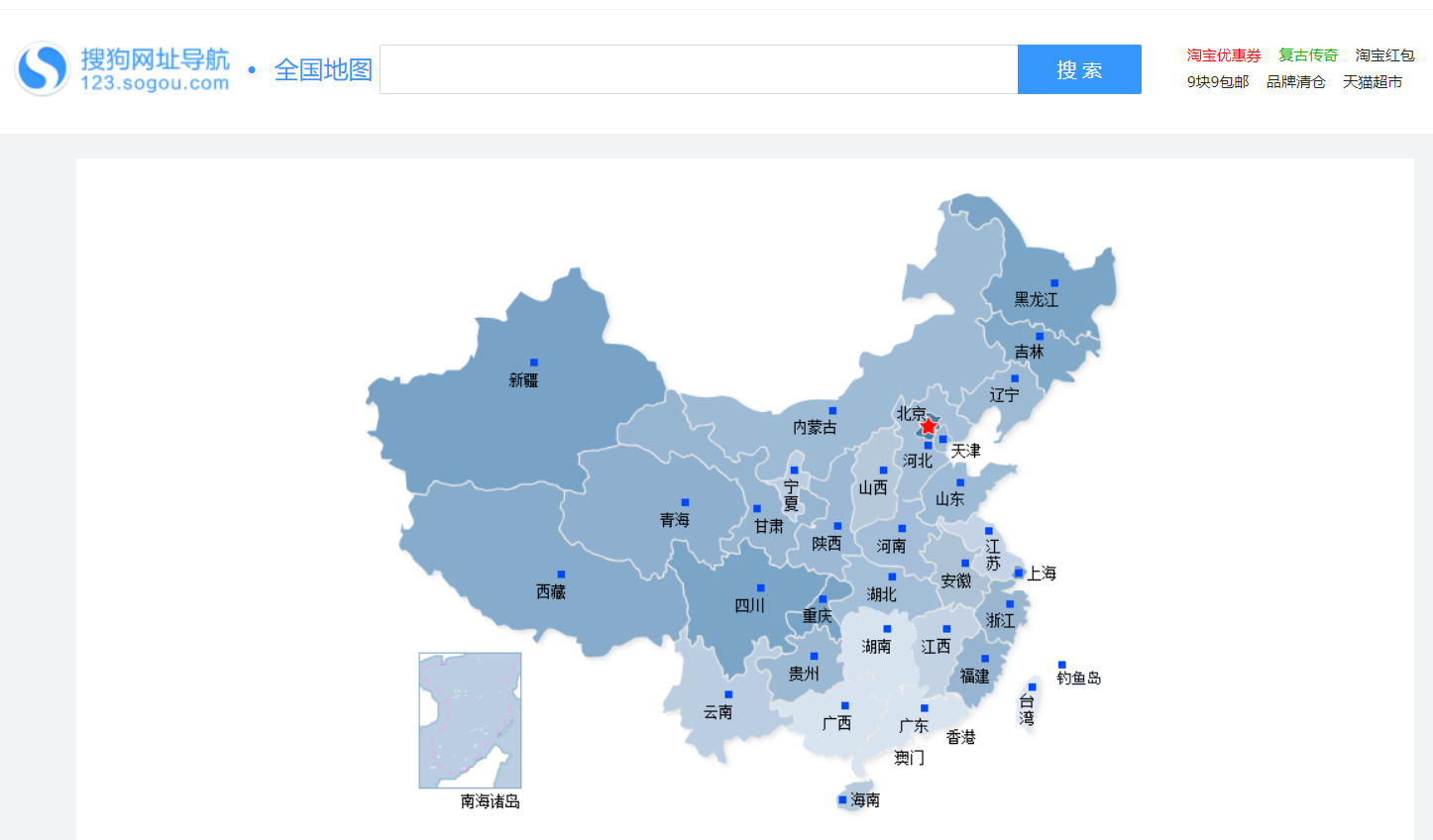Click the blue marker dot above 钓鱼岛
1433x840 pixels.
[1061, 665]
